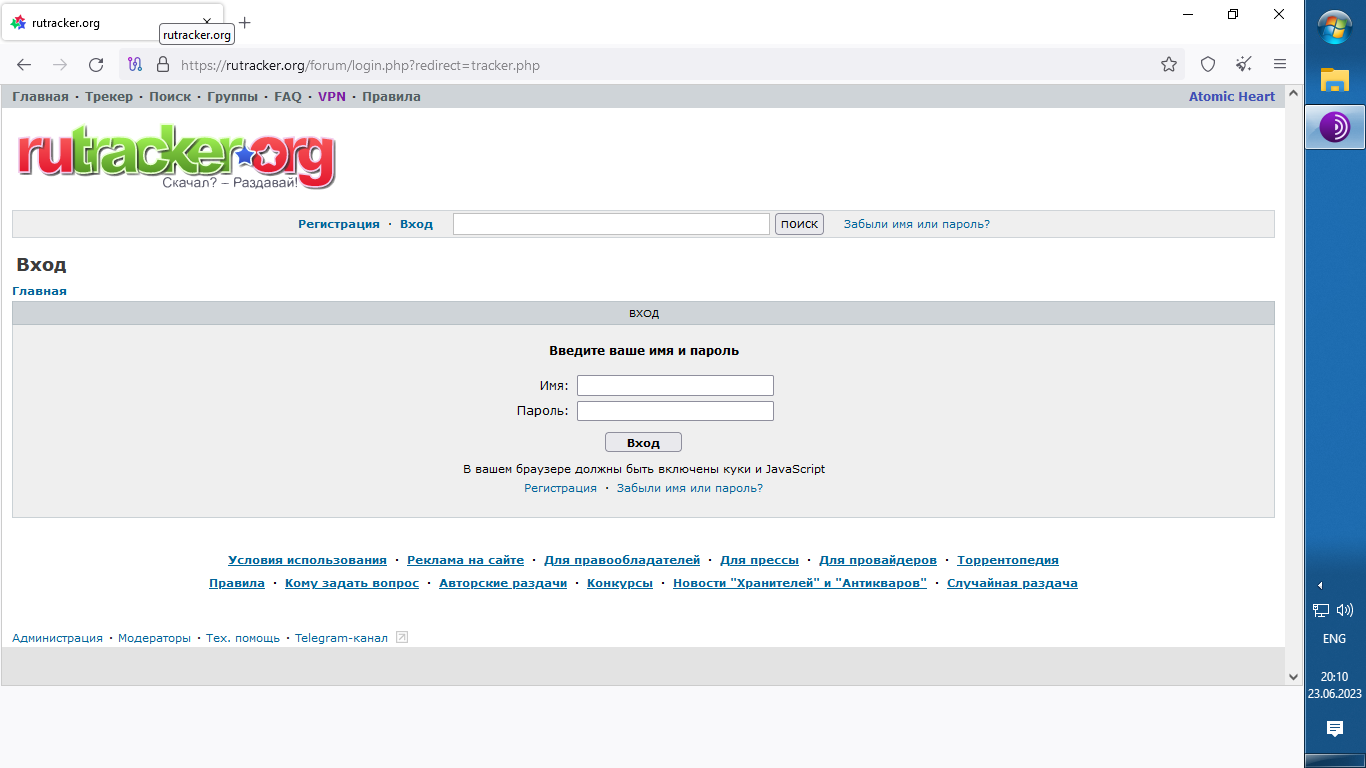Click the Tor Browser taskbar icon
This screenshot has height=768, width=1366.
pyautogui.click(x=1335, y=127)
